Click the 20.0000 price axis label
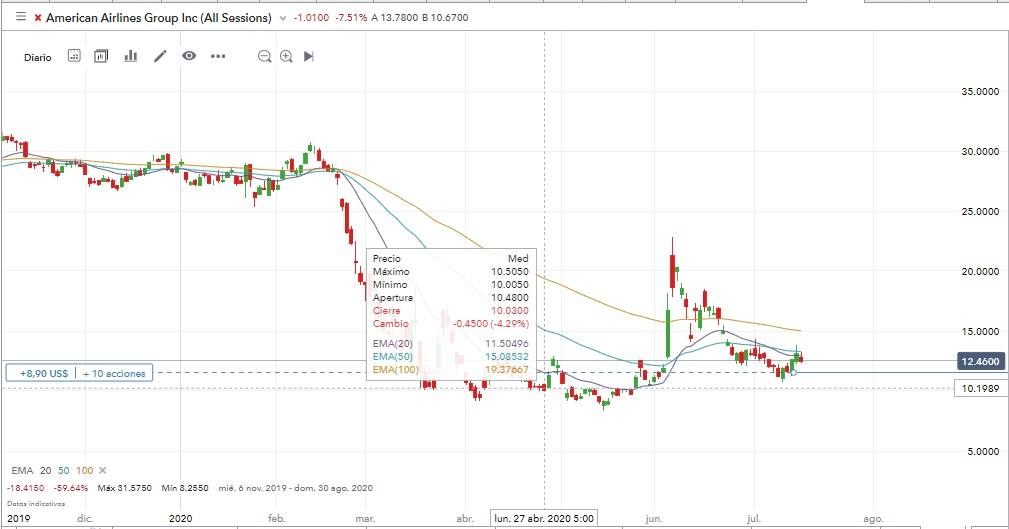Screen dimensions: 1009x529 pyautogui.click(x=980, y=271)
